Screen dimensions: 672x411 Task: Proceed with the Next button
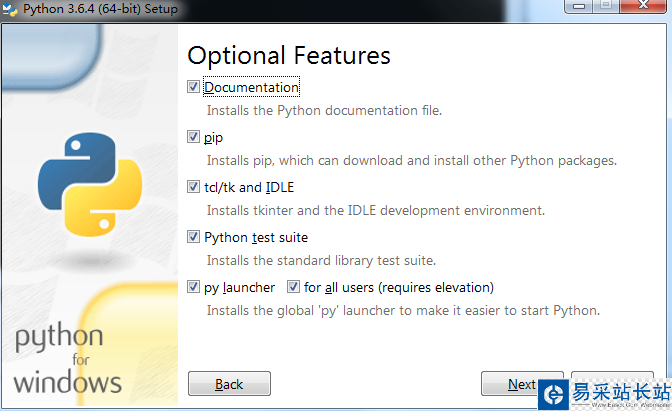pos(522,384)
